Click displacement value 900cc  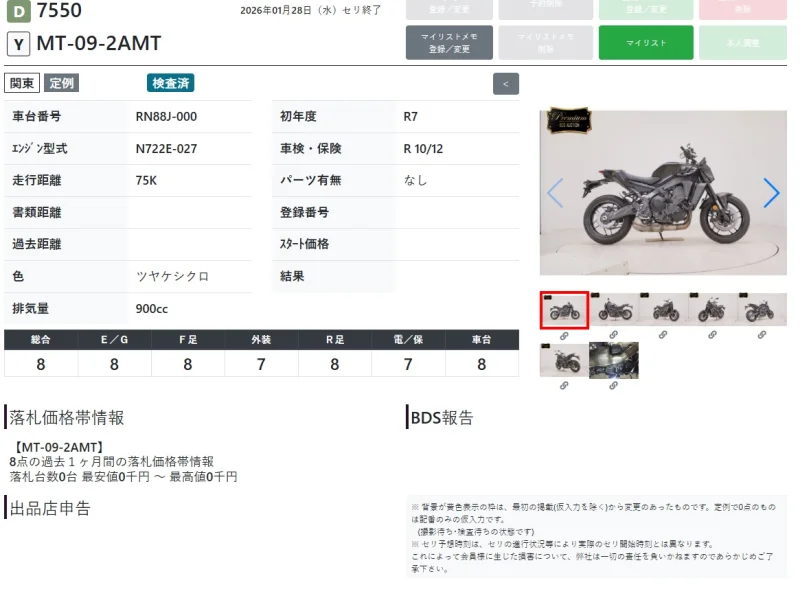(152, 309)
